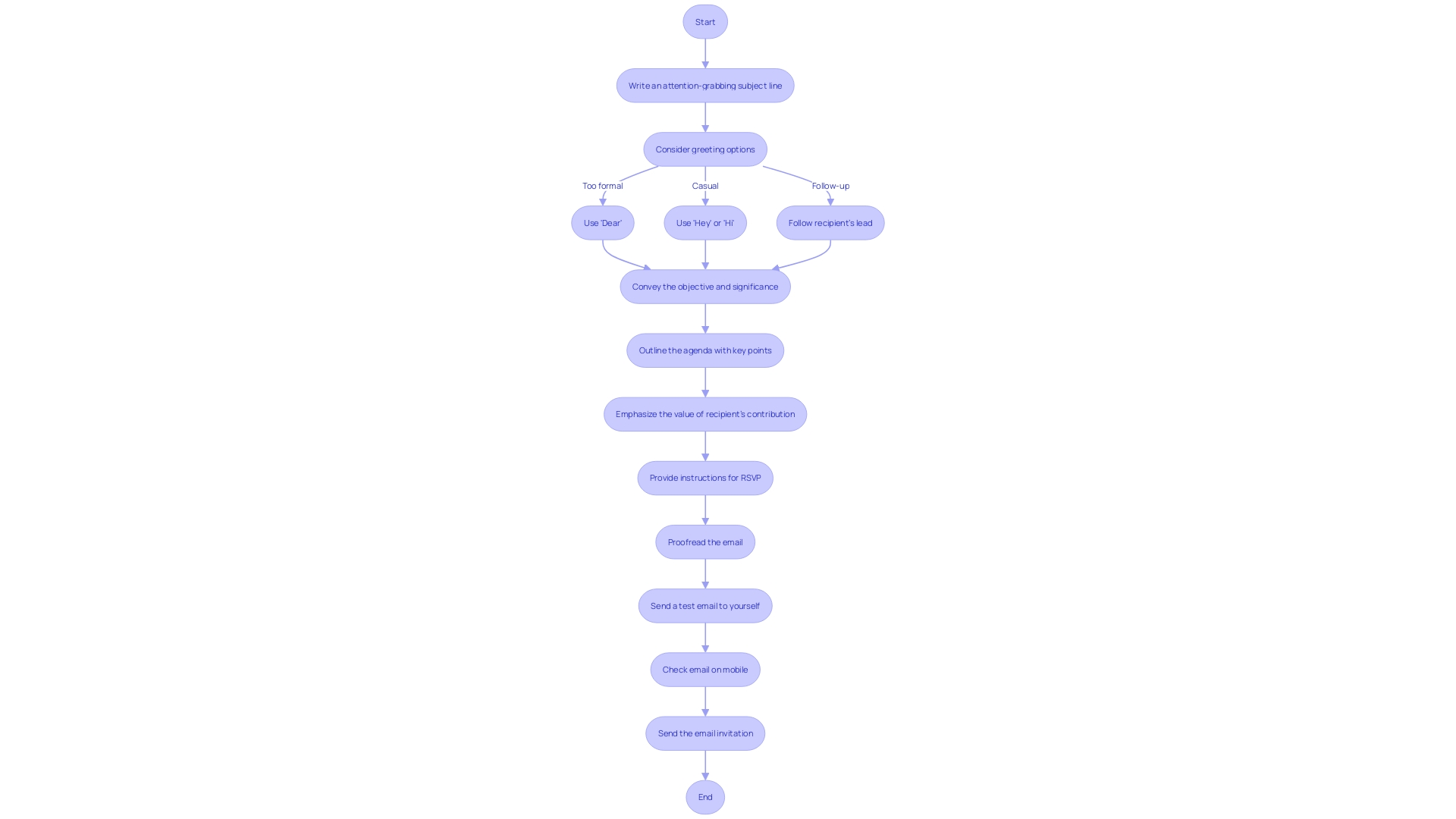Screen dimensions: 1456x819
Task: Toggle the 'Follow-up' branch path visibility
Action: (x=829, y=185)
